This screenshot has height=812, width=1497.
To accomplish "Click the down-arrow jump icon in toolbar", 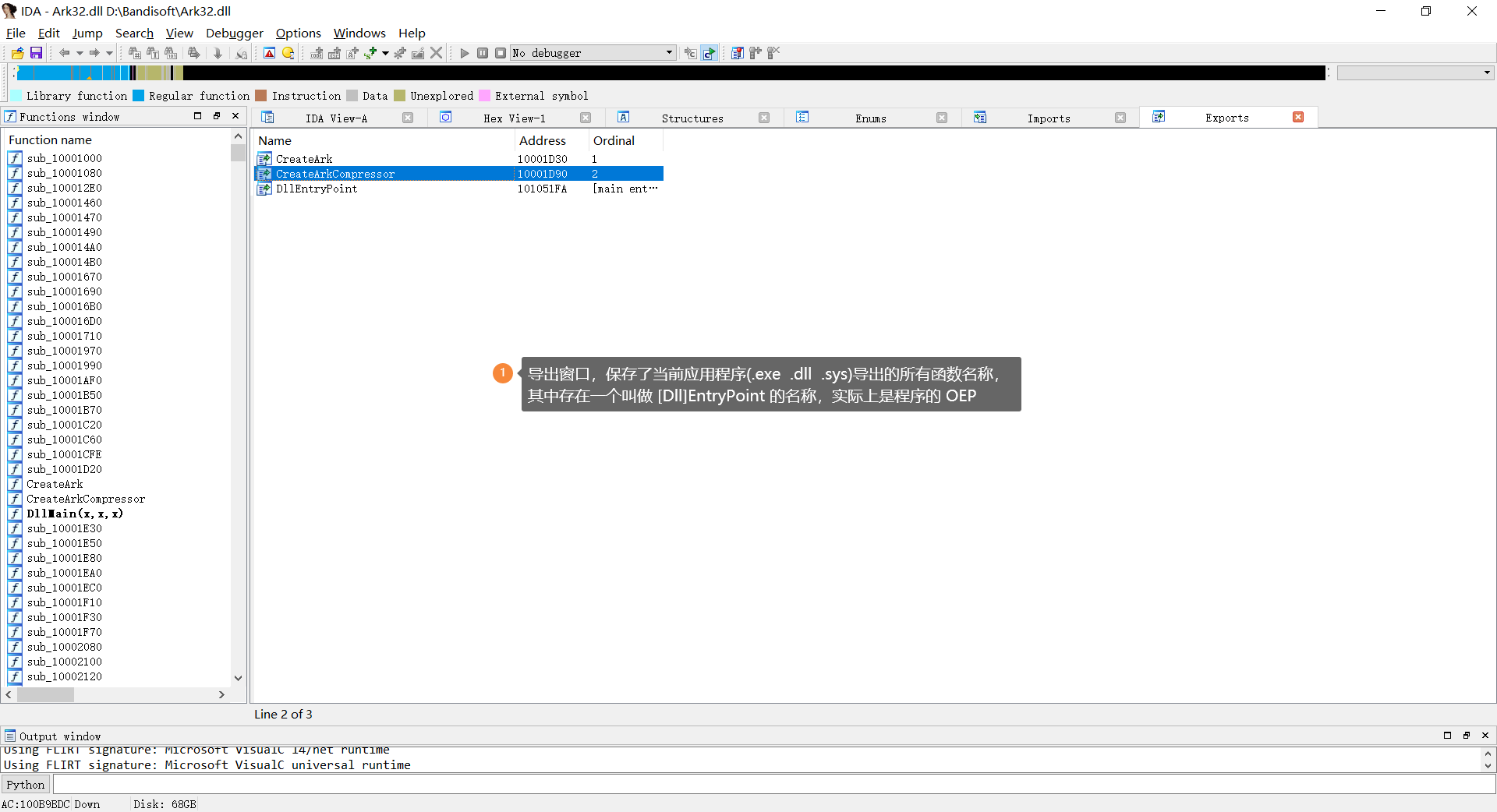I will pos(218,53).
